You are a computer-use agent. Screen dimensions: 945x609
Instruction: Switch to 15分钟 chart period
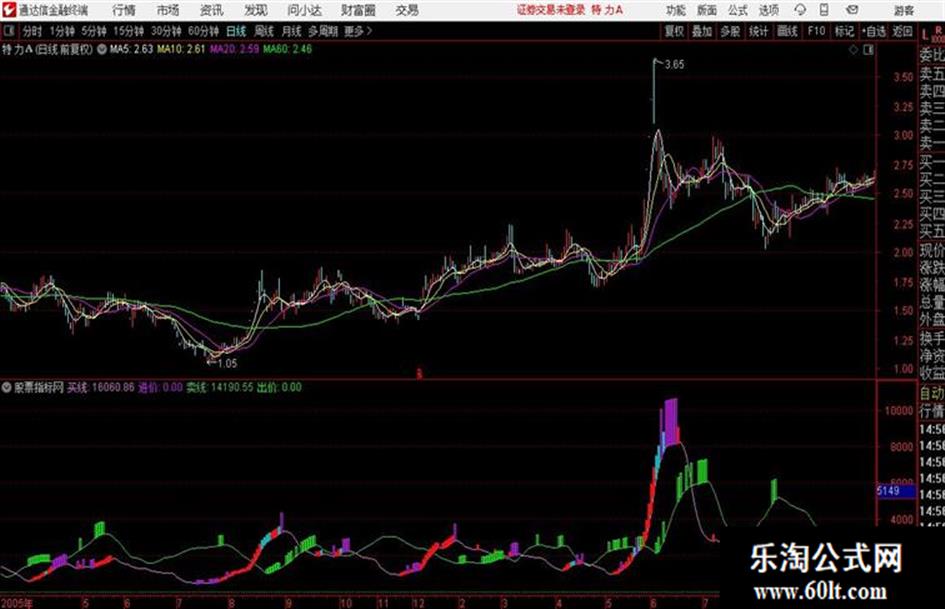(128, 31)
